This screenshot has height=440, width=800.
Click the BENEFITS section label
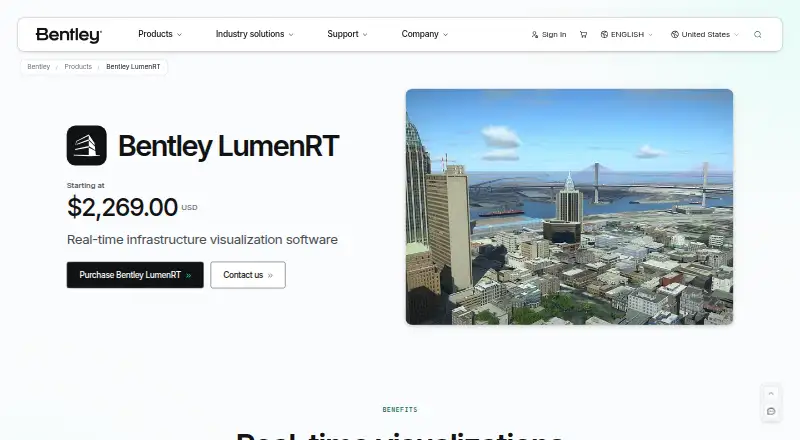pos(400,409)
